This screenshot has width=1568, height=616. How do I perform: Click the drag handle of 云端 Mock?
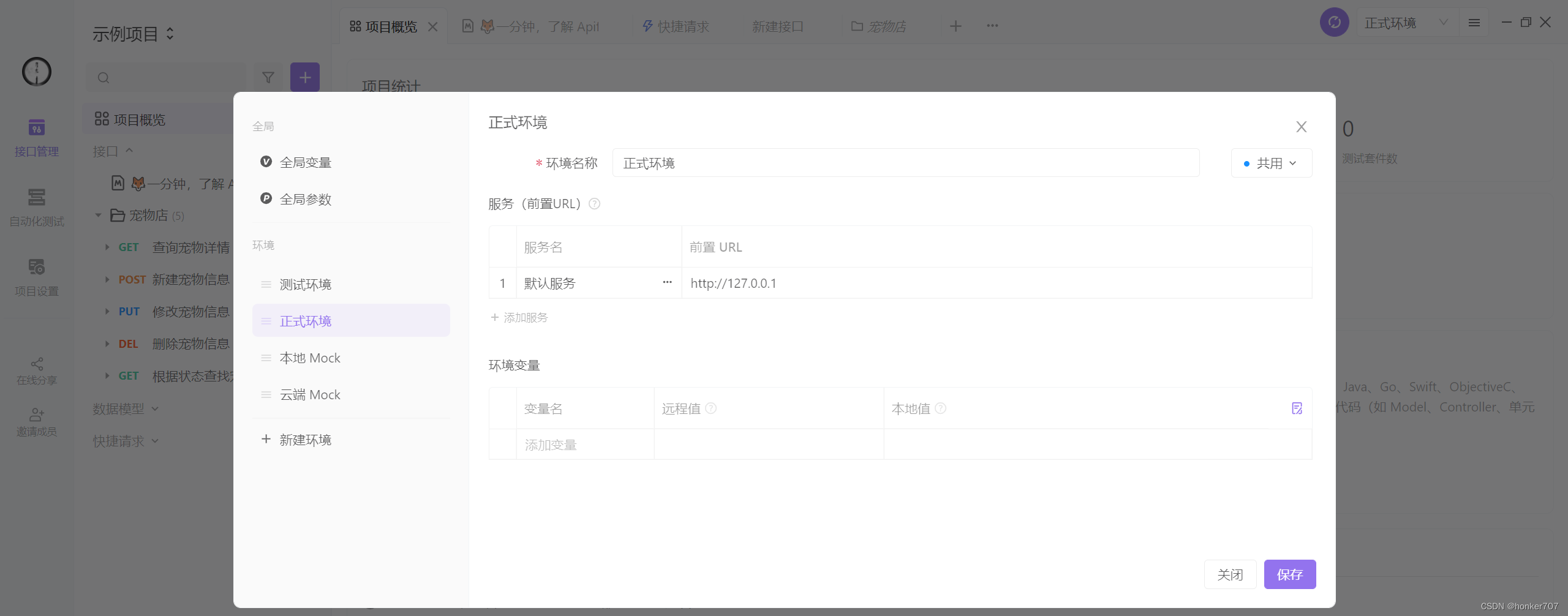[x=266, y=394]
